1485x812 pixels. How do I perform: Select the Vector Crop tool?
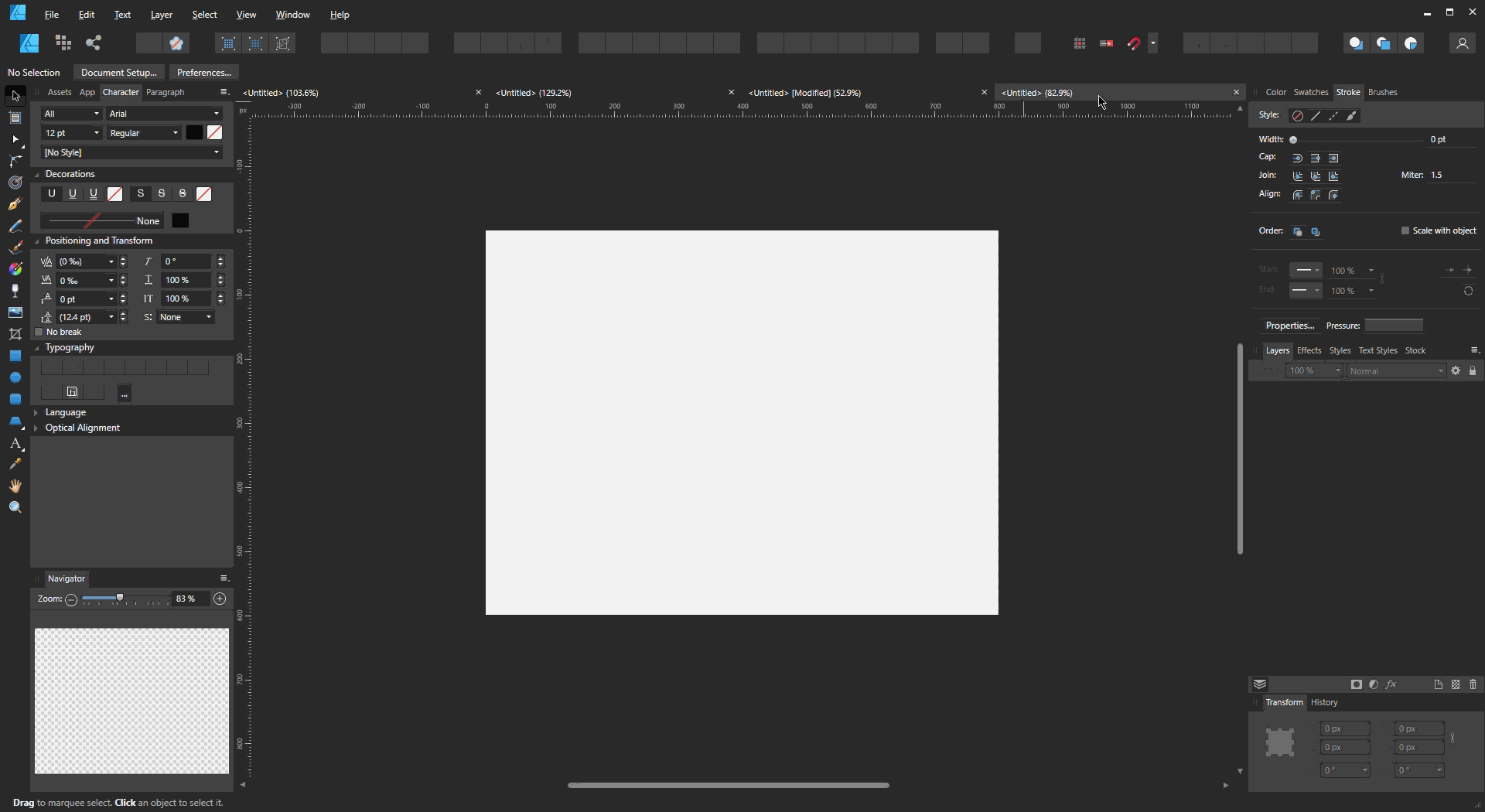coord(15,334)
